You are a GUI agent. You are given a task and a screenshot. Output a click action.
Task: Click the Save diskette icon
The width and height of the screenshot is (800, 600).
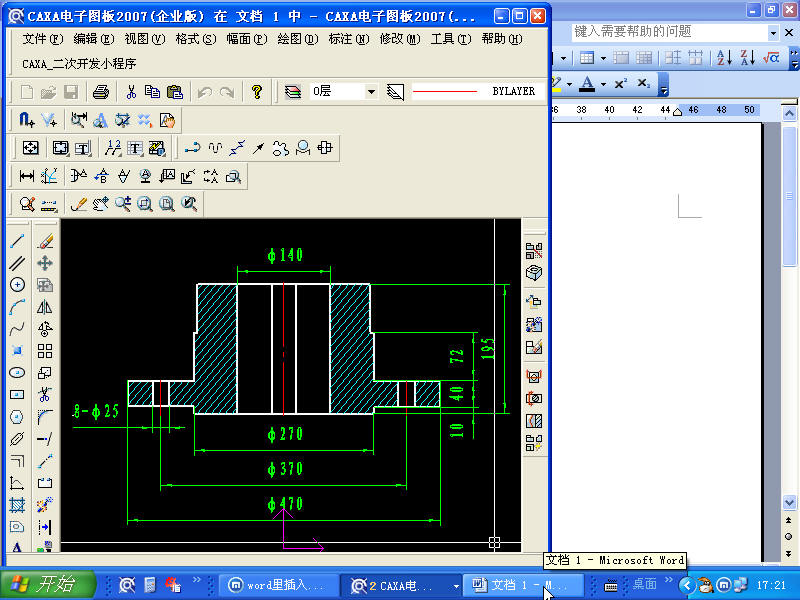click(71, 92)
